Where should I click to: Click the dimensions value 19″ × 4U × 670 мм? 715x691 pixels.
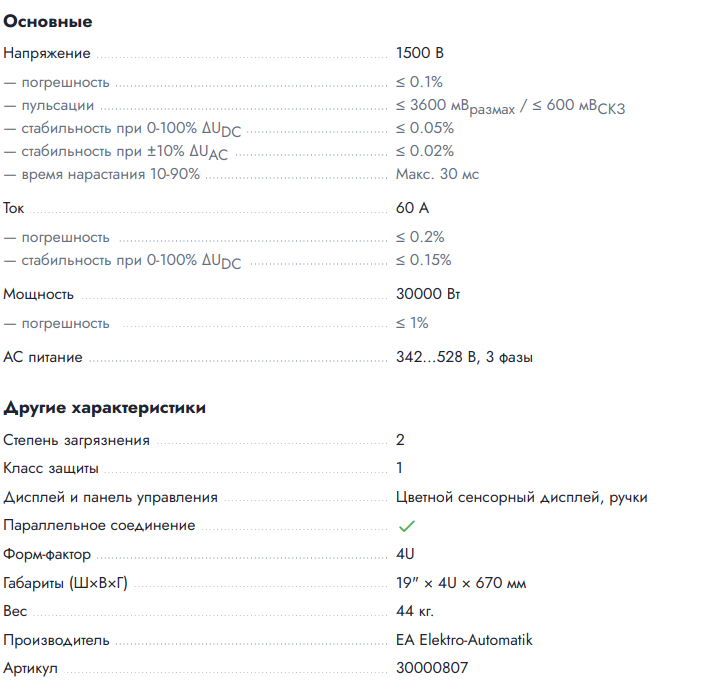tap(461, 583)
